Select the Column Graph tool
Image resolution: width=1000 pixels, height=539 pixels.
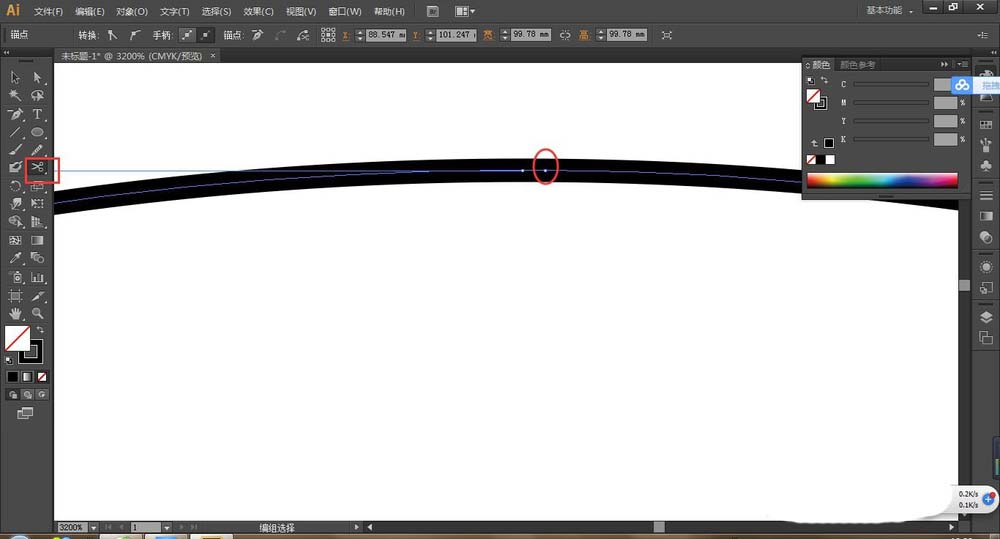click(x=38, y=277)
